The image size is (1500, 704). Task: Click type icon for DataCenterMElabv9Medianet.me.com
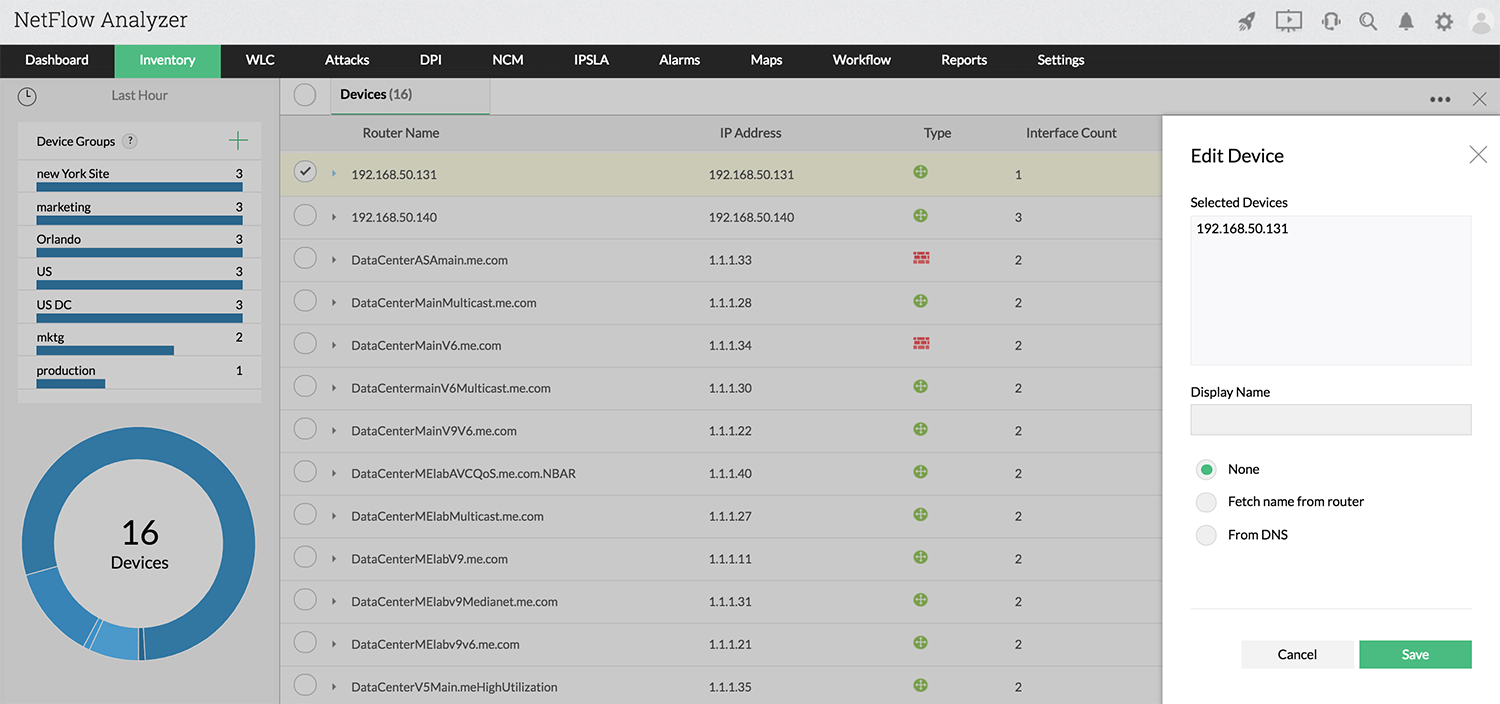(x=921, y=600)
